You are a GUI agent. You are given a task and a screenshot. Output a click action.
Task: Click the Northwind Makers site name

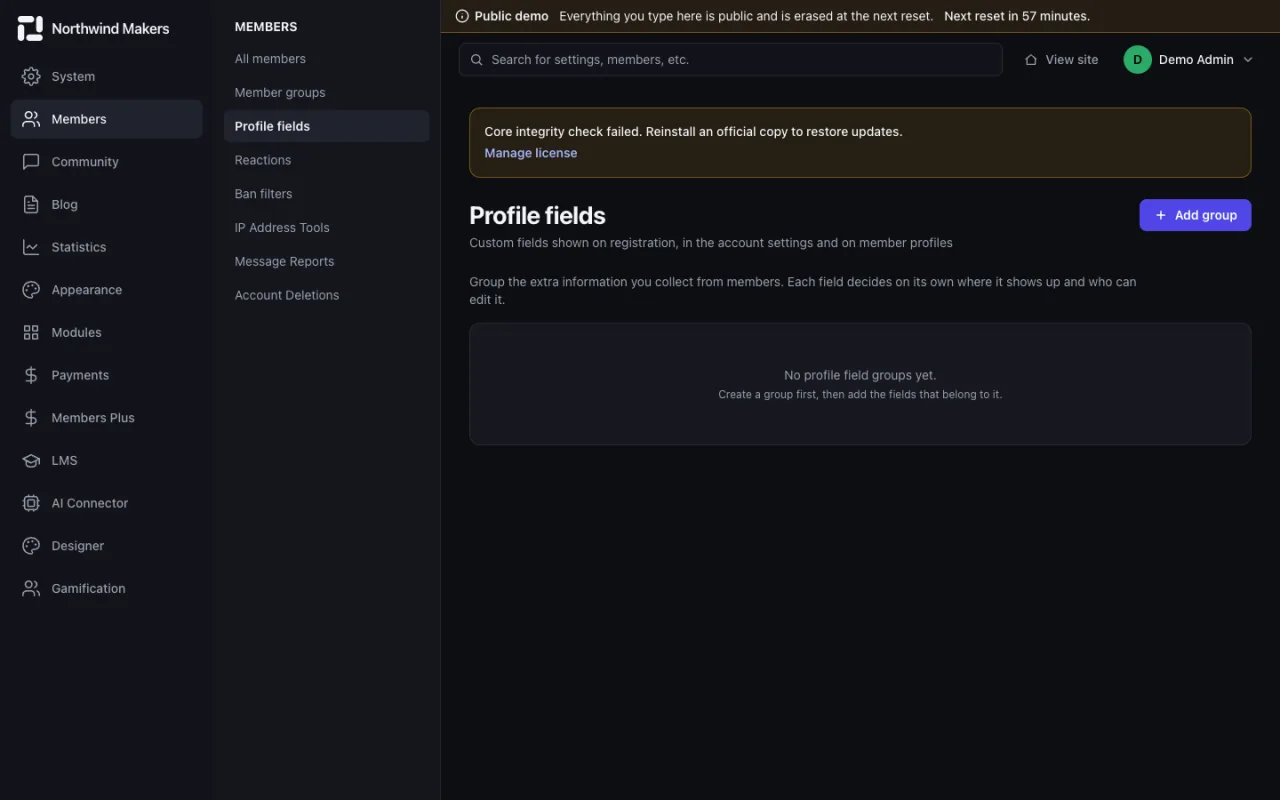click(110, 28)
